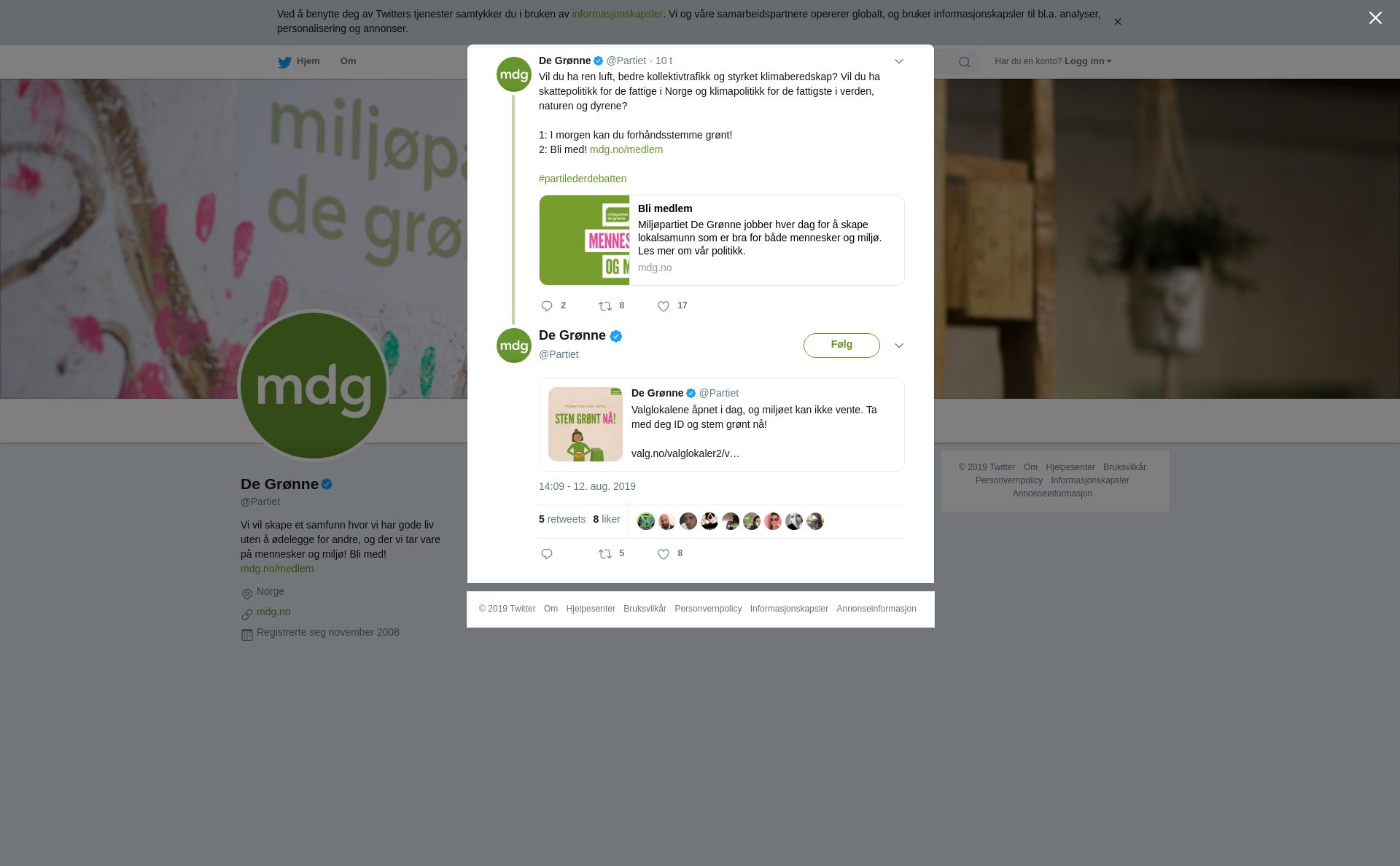
Task: Open the mdg.no/medlem link in the tweet
Action: [626, 149]
